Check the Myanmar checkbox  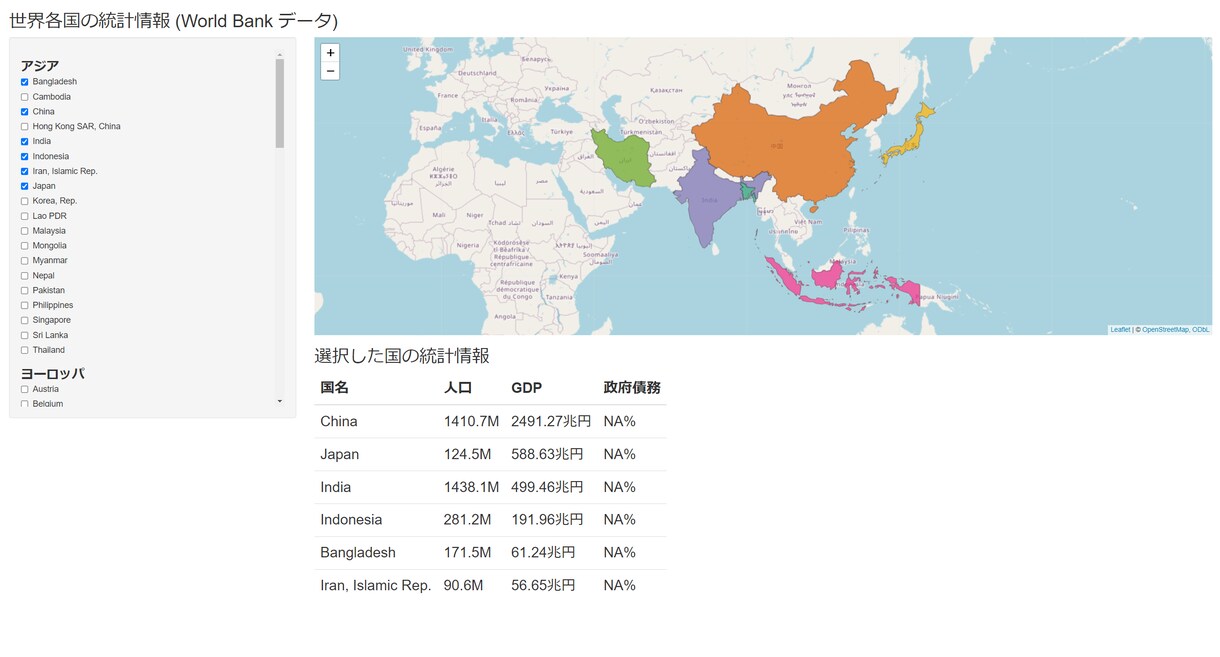(25, 261)
